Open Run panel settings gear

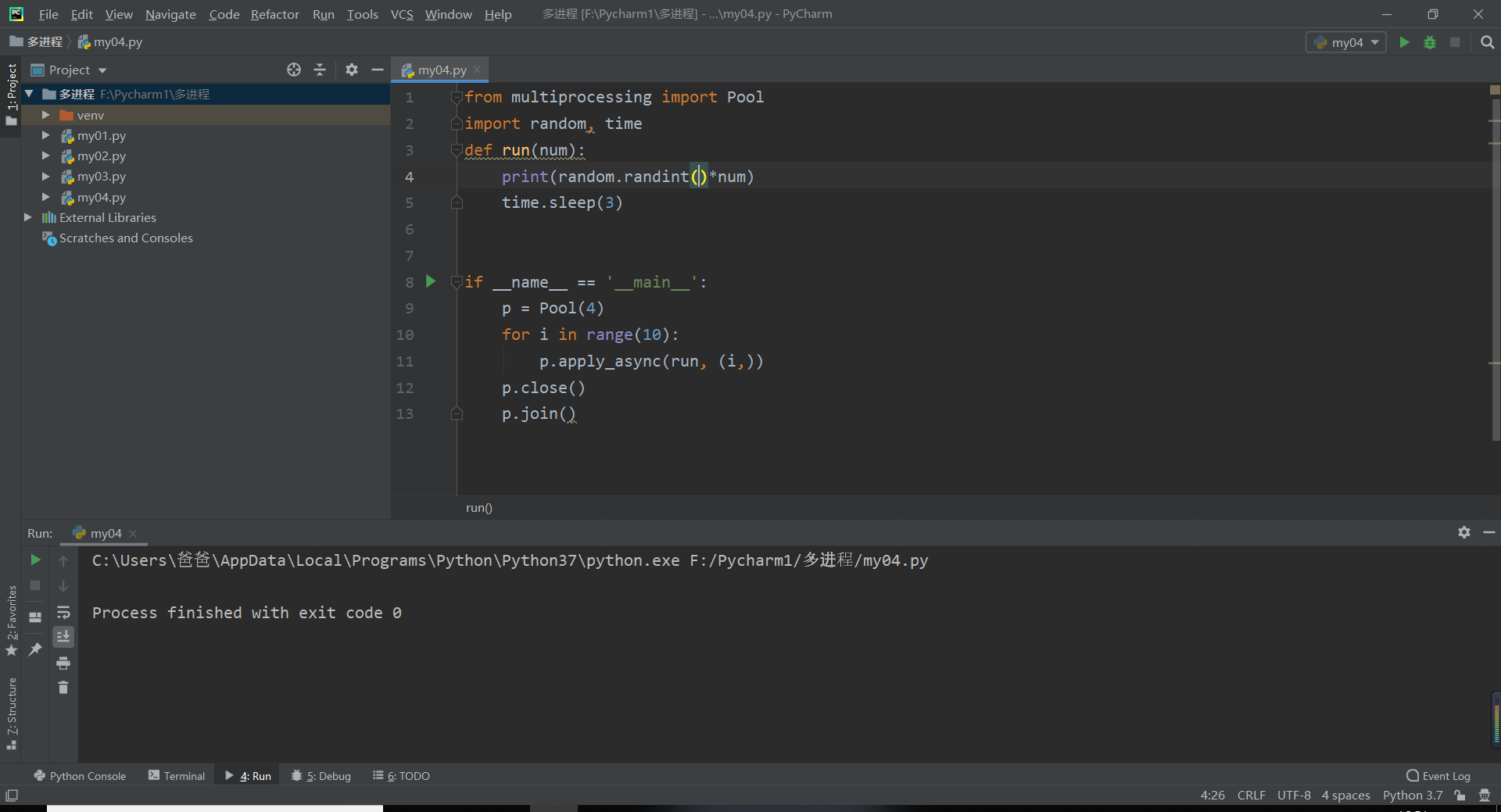click(1464, 532)
